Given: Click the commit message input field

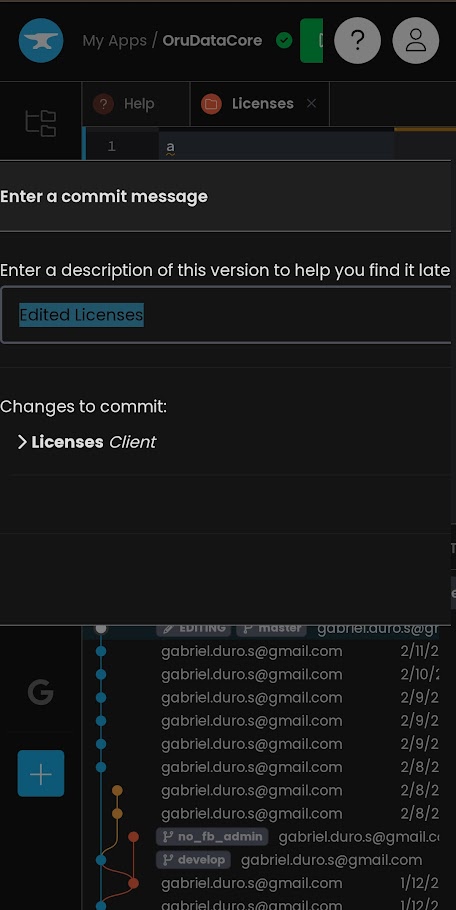Looking at the screenshot, I should pos(226,315).
